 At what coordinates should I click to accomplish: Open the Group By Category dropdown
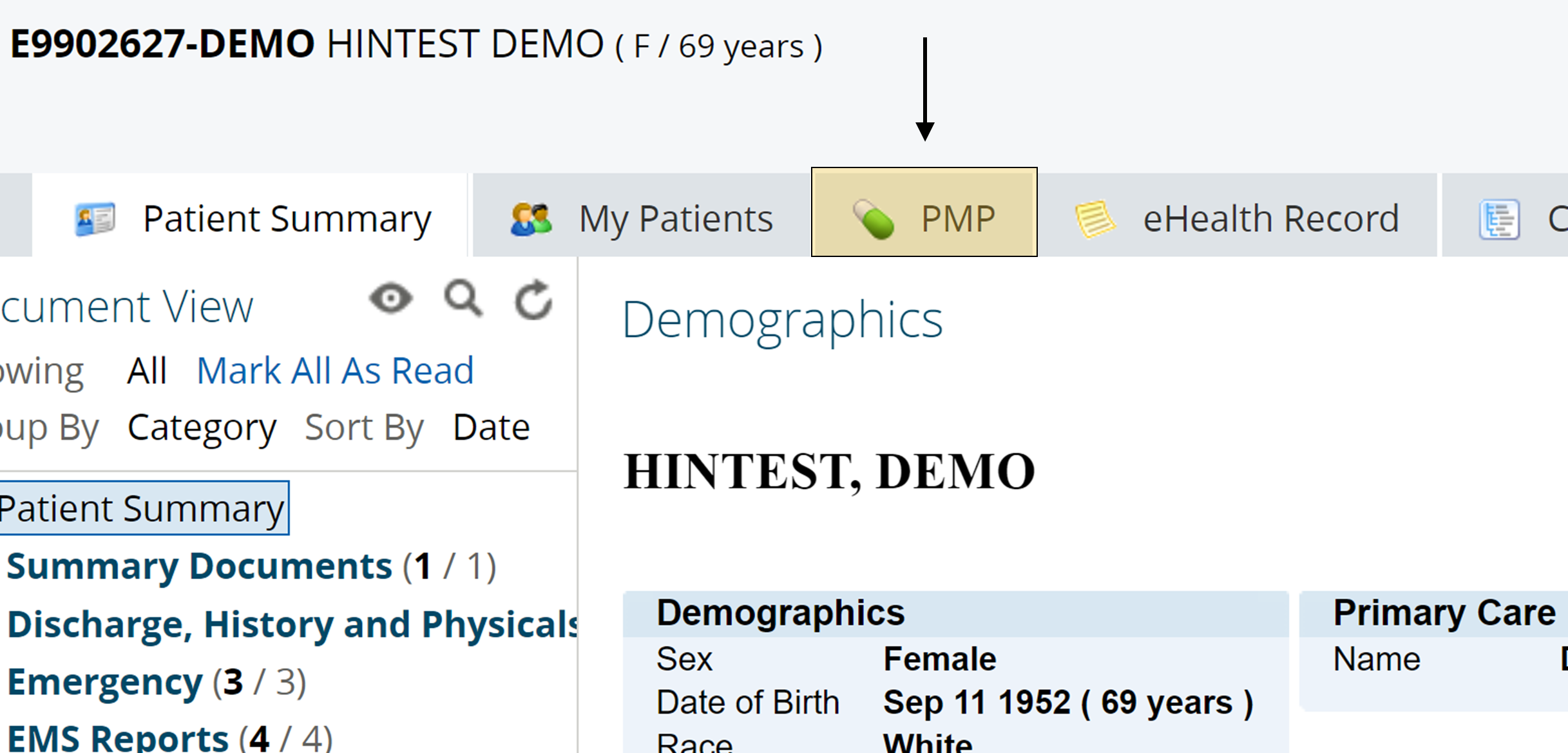(202, 428)
